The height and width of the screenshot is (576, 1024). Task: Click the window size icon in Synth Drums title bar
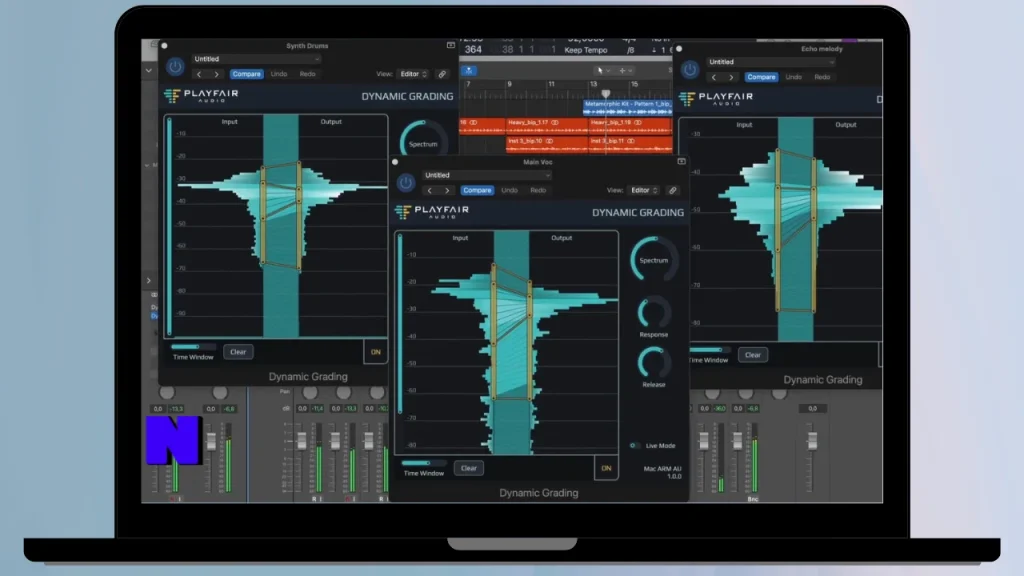[x=451, y=46]
